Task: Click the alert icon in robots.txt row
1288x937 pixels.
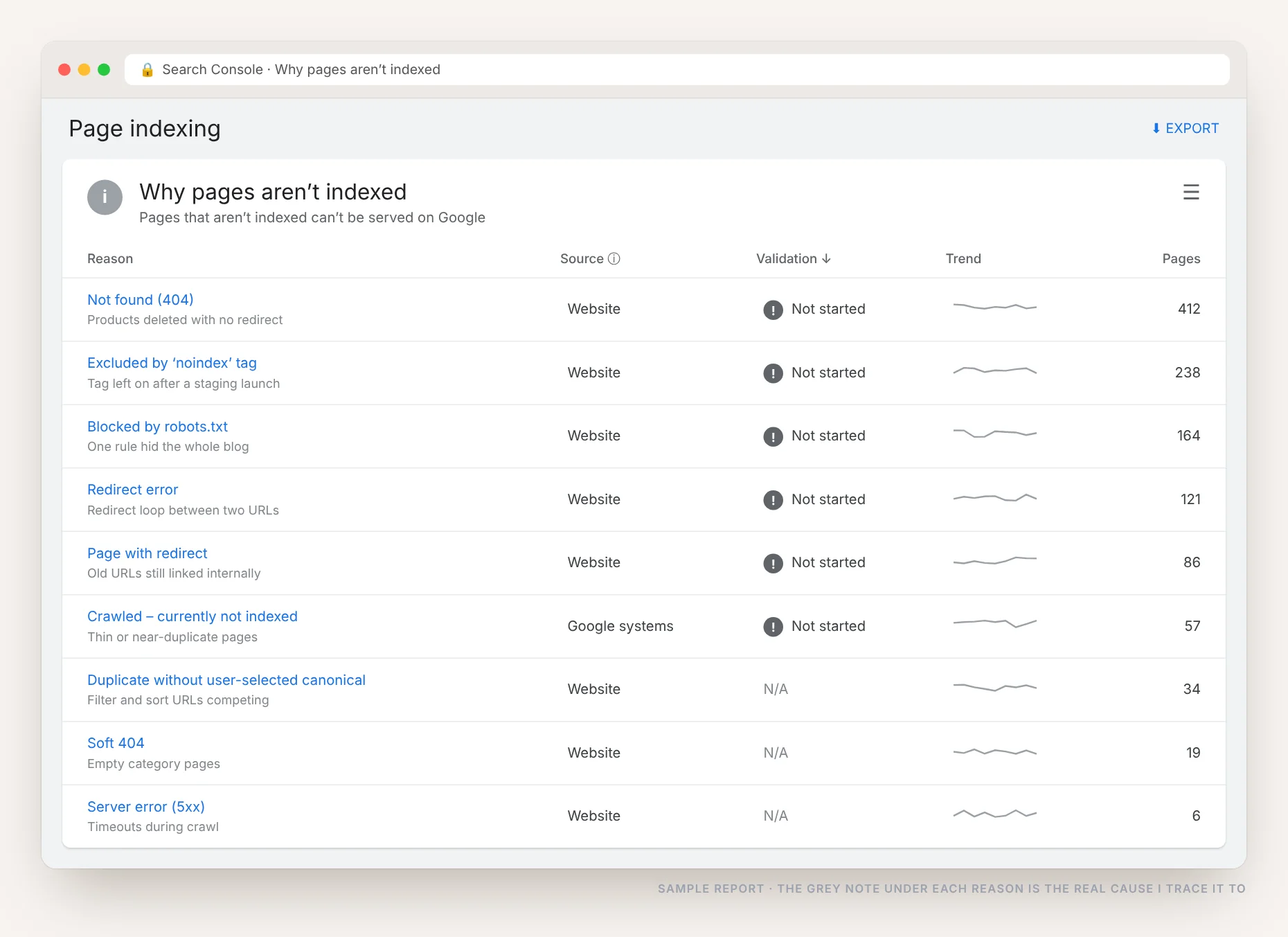Action: click(x=773, y=436)
